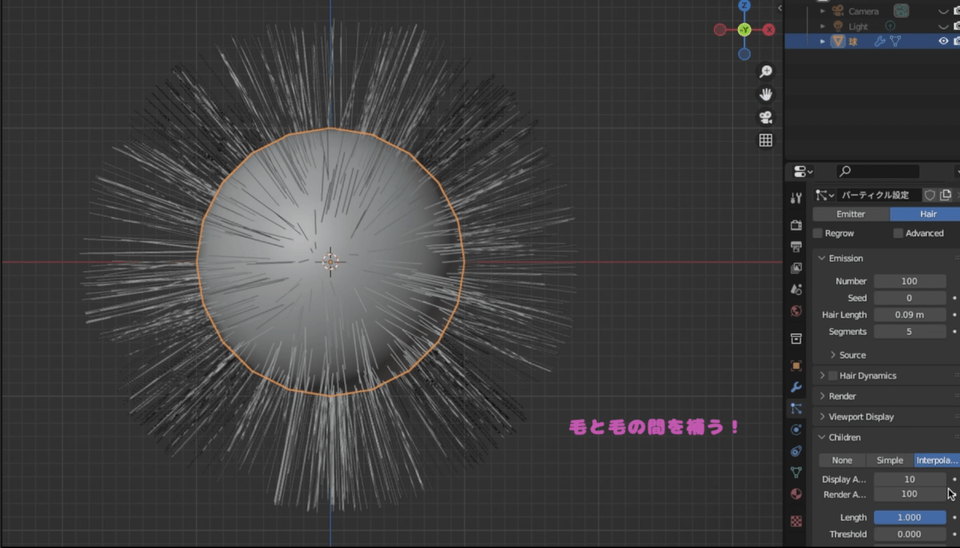Enable the Hair Dynamics checkbox
Screen dimensions: 960x548
833,375
